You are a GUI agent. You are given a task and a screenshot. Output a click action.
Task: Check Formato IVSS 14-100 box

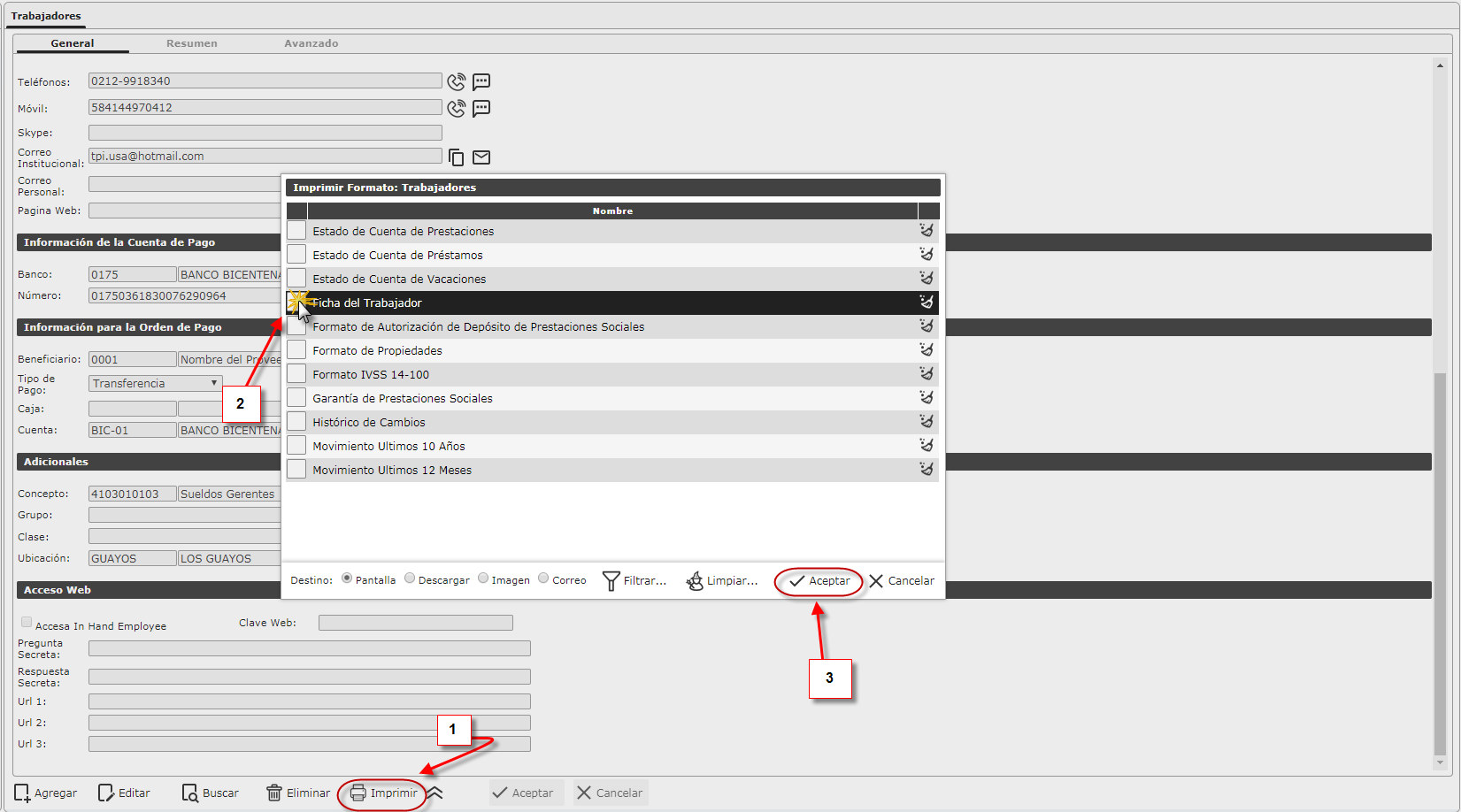pos(296,374)
